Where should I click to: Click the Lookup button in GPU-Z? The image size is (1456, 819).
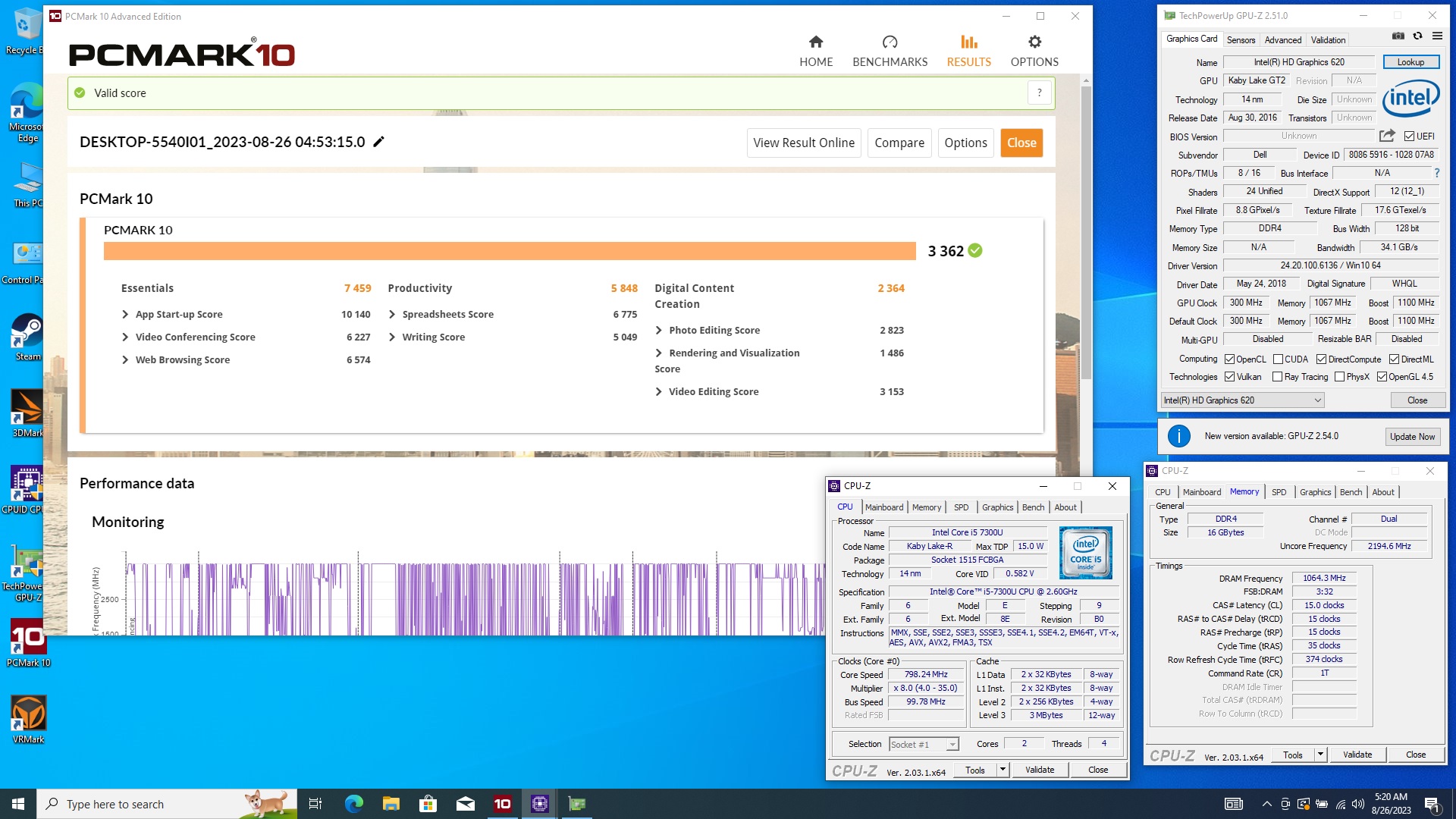(1410, 62)
